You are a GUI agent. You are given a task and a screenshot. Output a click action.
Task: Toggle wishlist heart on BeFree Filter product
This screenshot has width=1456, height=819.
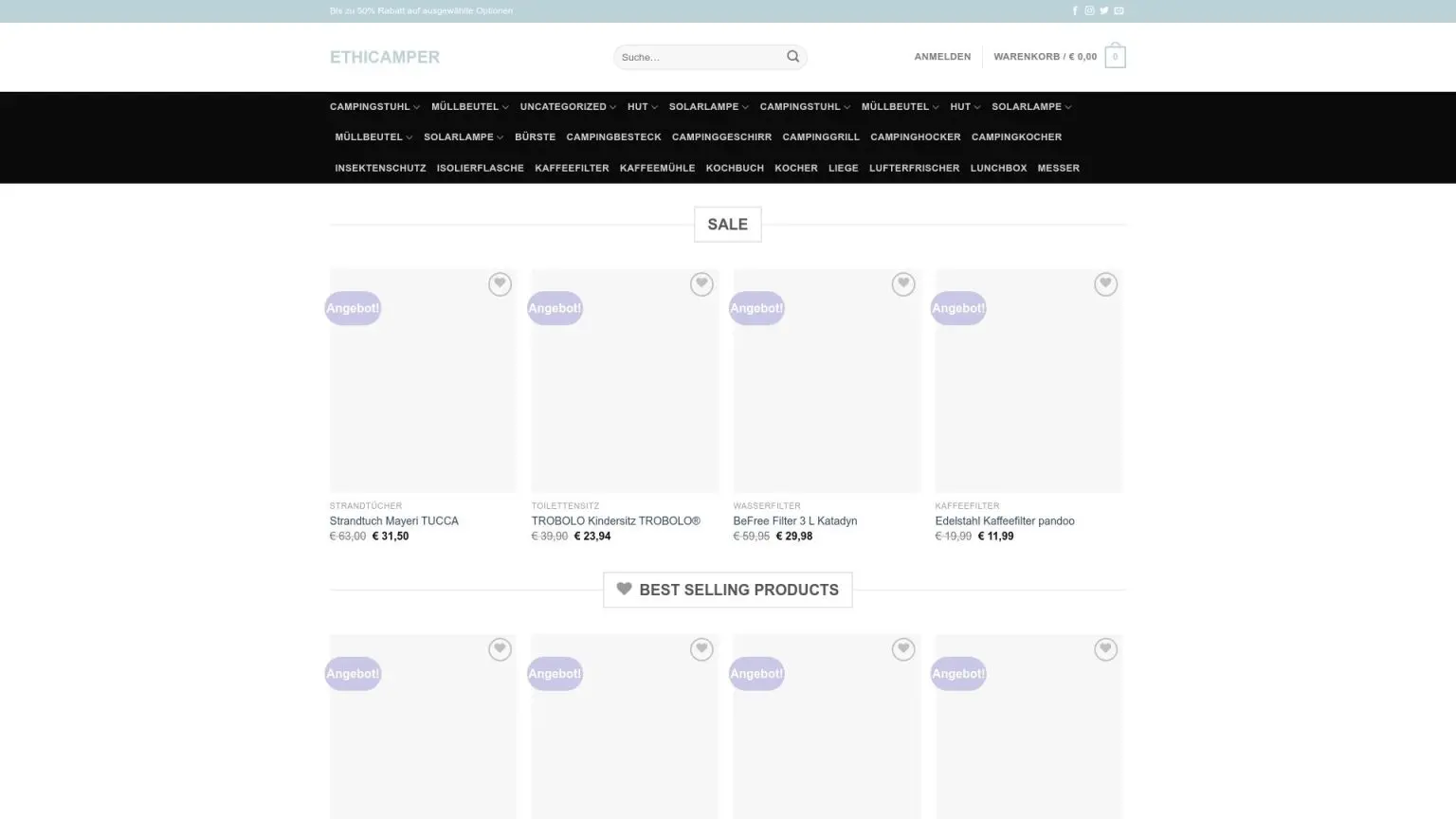pyautogui.click(x=903, y=284)
